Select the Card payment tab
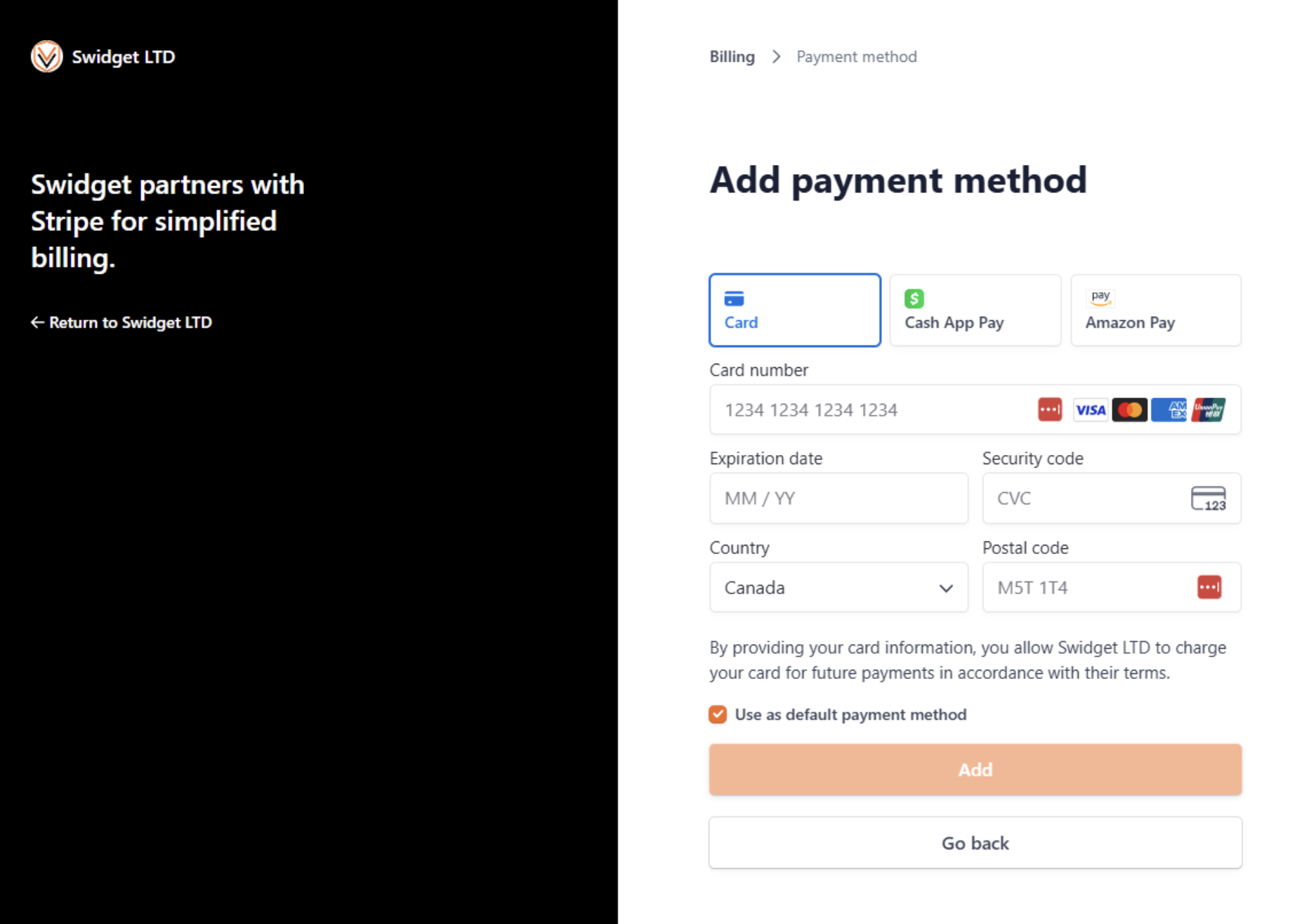 795,310
